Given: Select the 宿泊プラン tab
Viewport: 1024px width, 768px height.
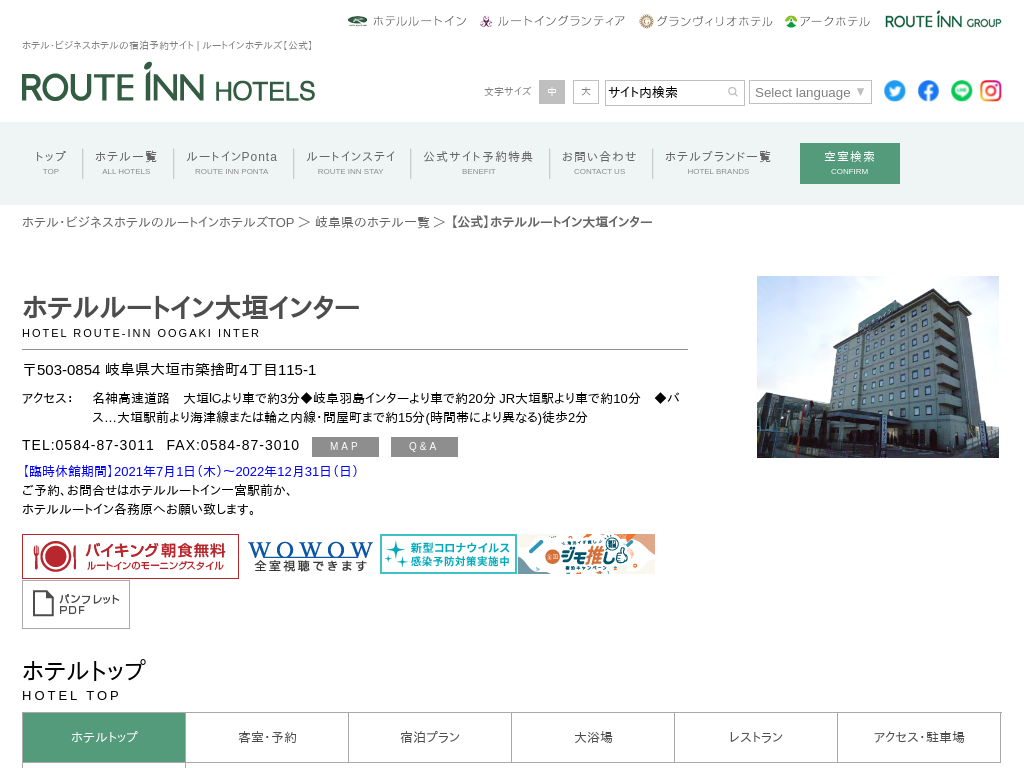Looking at the screenshot, I should (430, 737).
